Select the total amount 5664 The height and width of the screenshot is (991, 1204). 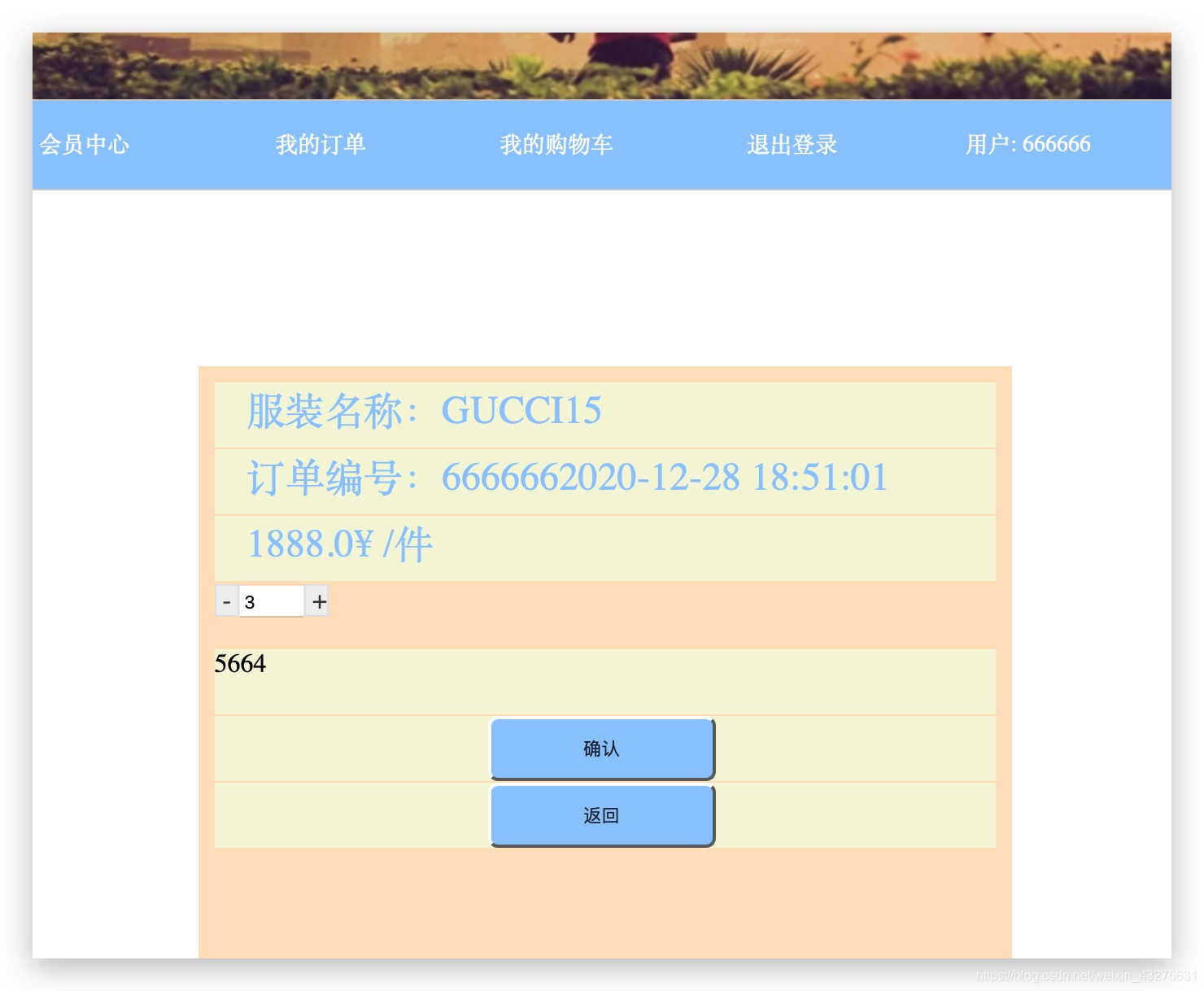click(240, 664)
